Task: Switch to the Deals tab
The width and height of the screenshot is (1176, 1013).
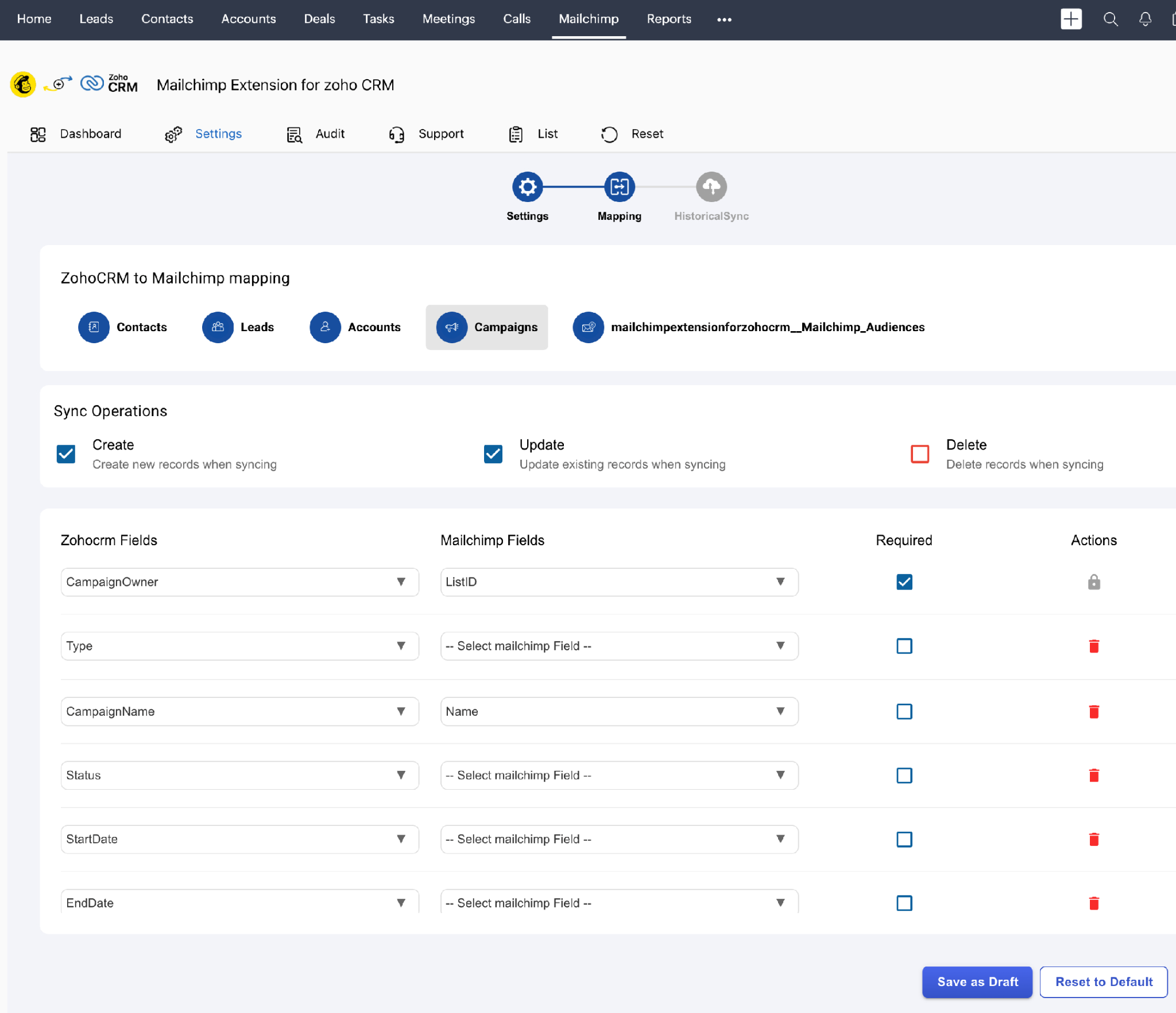Action: click(x=319, y=19)
